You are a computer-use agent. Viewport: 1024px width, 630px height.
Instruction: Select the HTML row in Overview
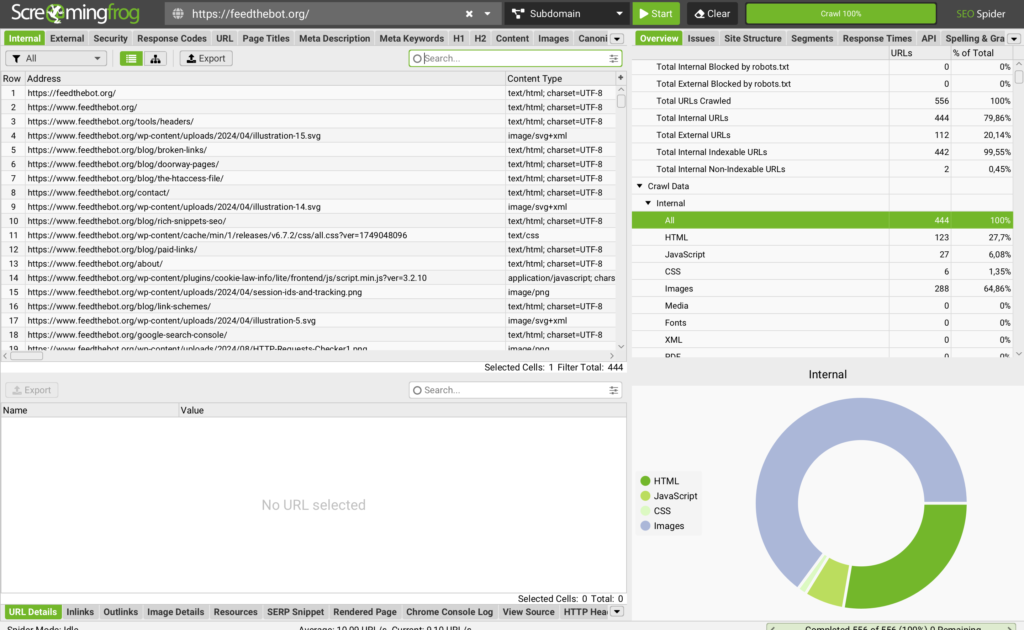tap(822, 238)
